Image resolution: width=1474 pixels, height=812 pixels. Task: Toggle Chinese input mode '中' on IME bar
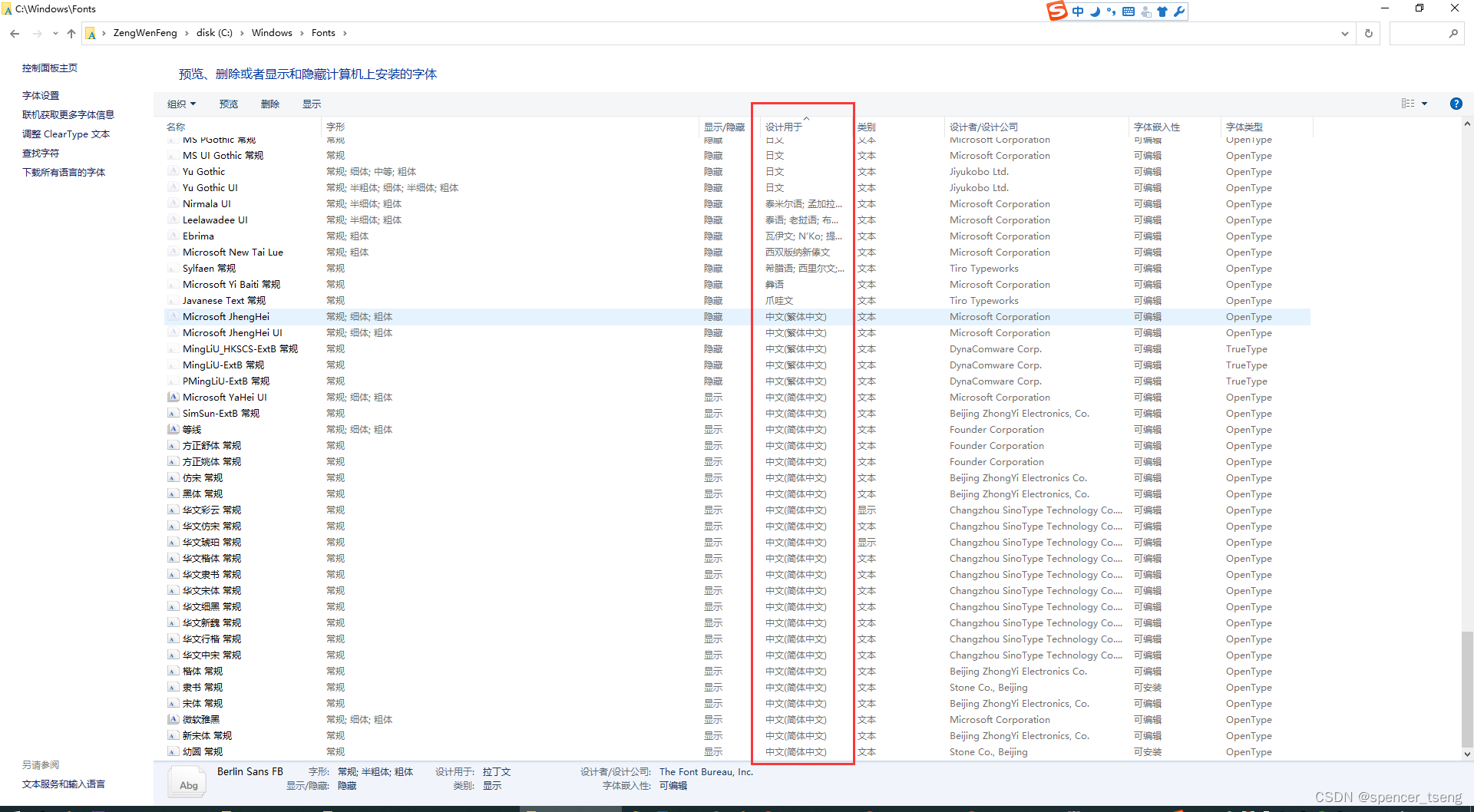point(1078,12)
